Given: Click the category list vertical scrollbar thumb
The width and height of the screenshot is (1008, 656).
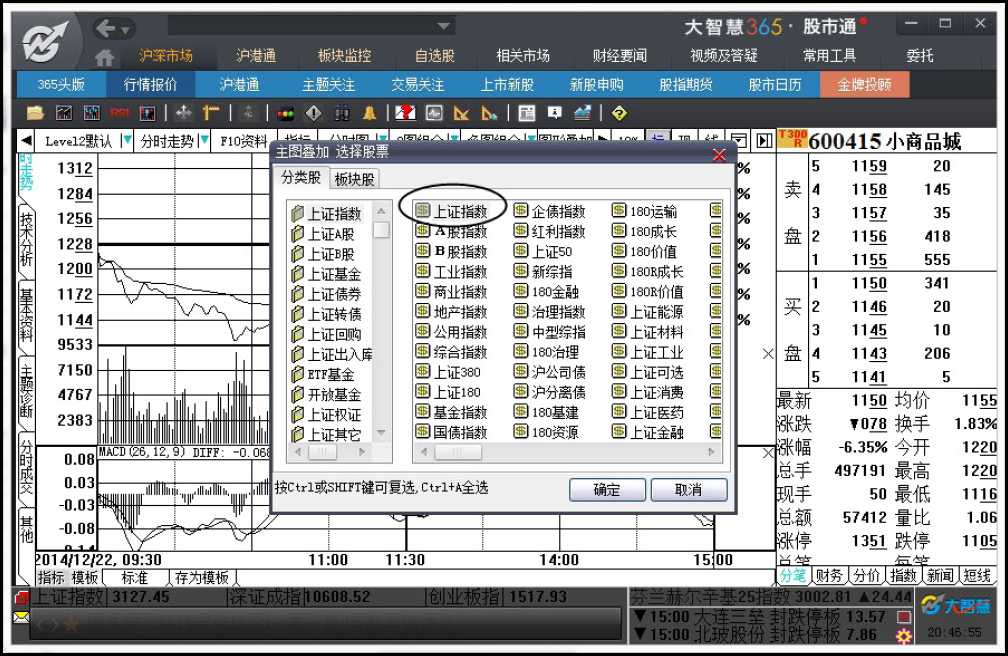Looking at the screenshot, I should click(x=381, y=230).
